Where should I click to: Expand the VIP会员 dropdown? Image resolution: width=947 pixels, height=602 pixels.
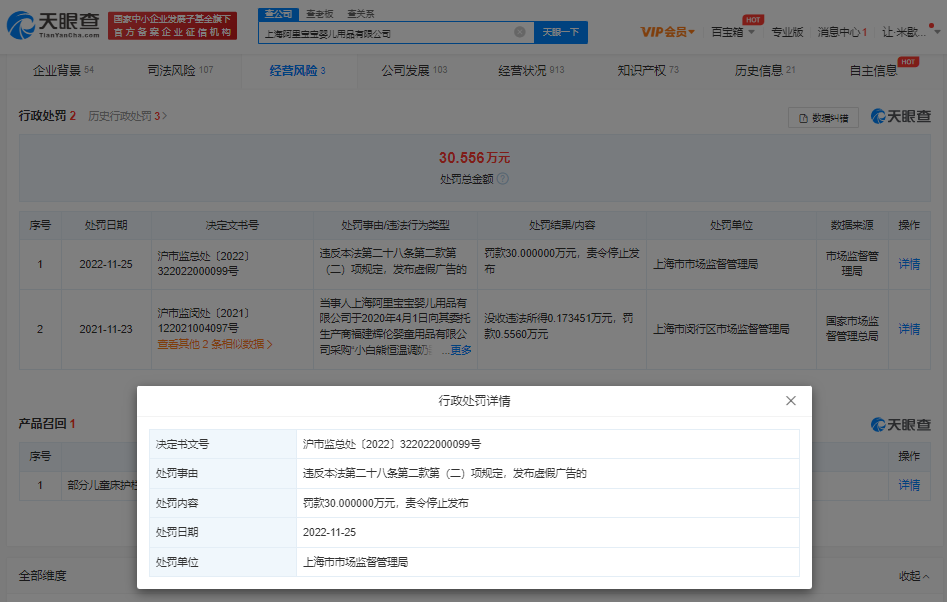click(x=667, y=32)
